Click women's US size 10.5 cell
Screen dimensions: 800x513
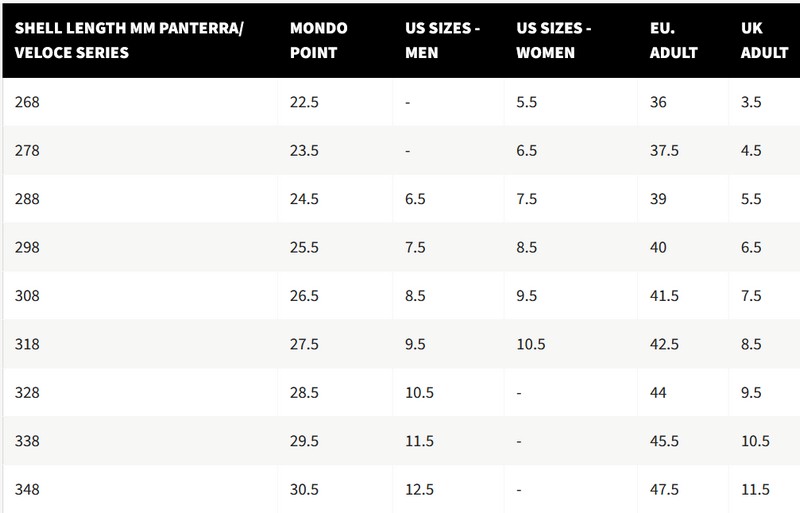[531, 345]
